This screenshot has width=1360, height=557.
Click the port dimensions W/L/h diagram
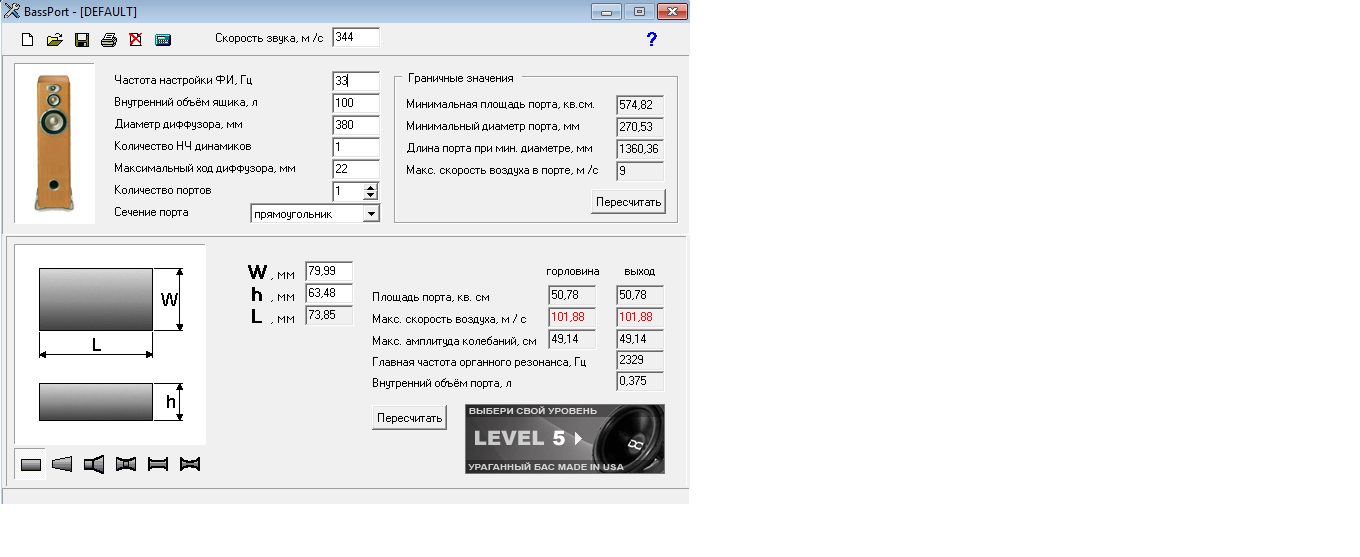110,344
